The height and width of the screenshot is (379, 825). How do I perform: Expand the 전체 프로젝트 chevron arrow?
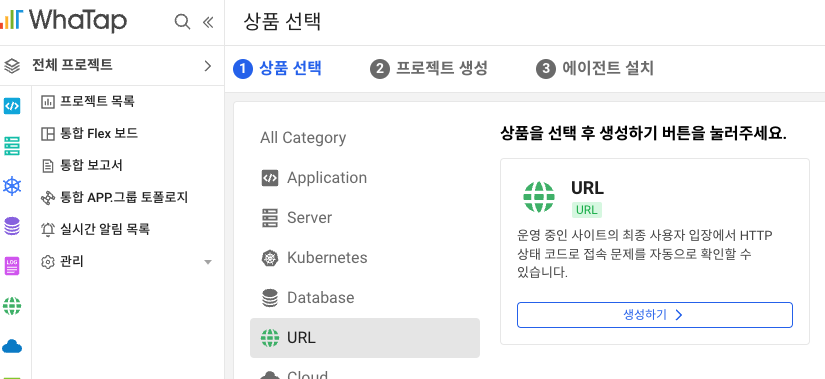point(207,66)
